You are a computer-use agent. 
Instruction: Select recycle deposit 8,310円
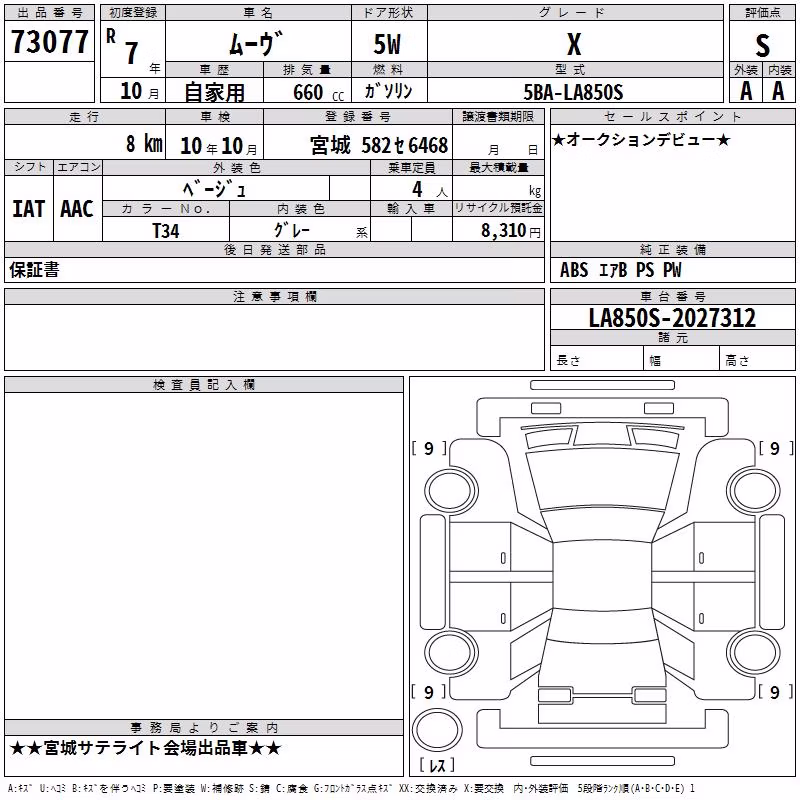tap(511, 231)
